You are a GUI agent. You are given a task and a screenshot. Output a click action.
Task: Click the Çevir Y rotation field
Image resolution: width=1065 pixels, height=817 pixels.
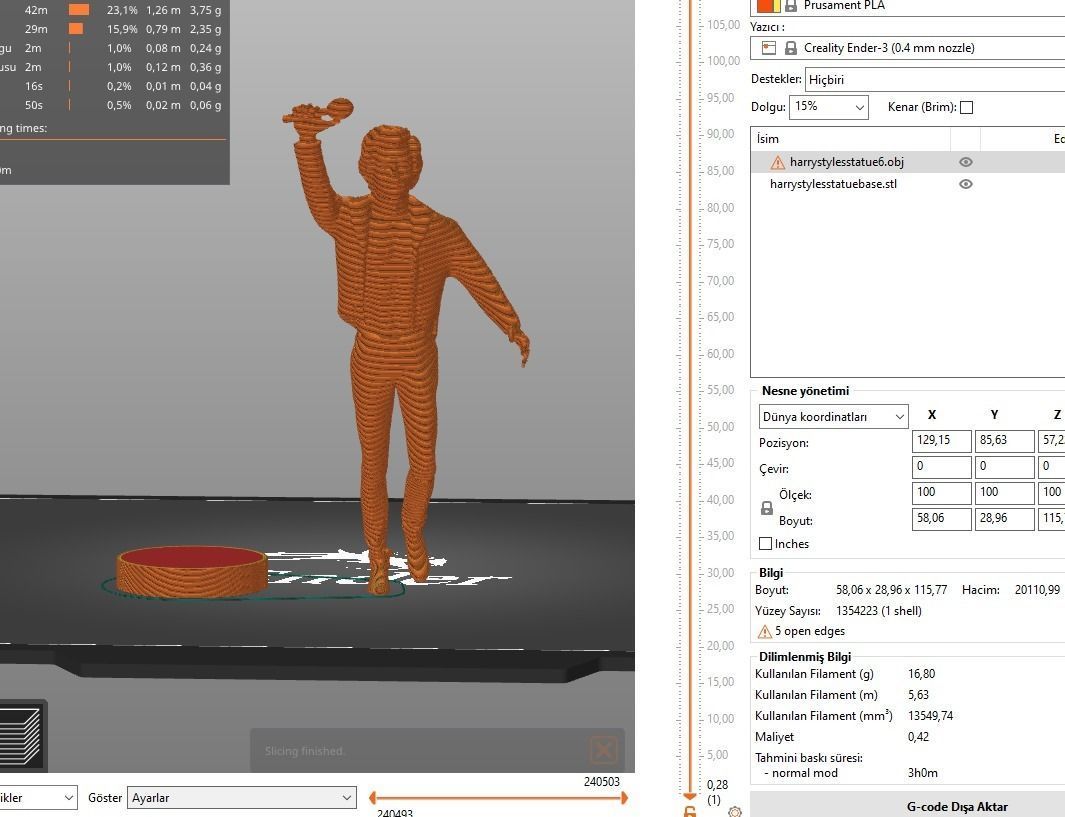point(1004,467)
